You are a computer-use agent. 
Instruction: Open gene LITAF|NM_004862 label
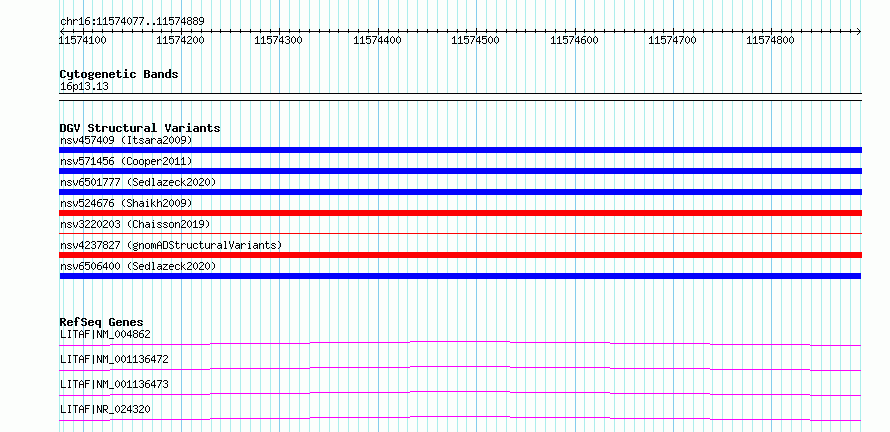pos(105,334)
